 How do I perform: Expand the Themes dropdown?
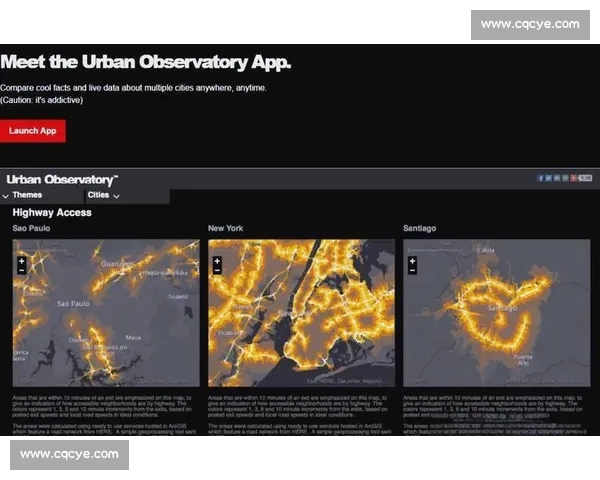27,195
